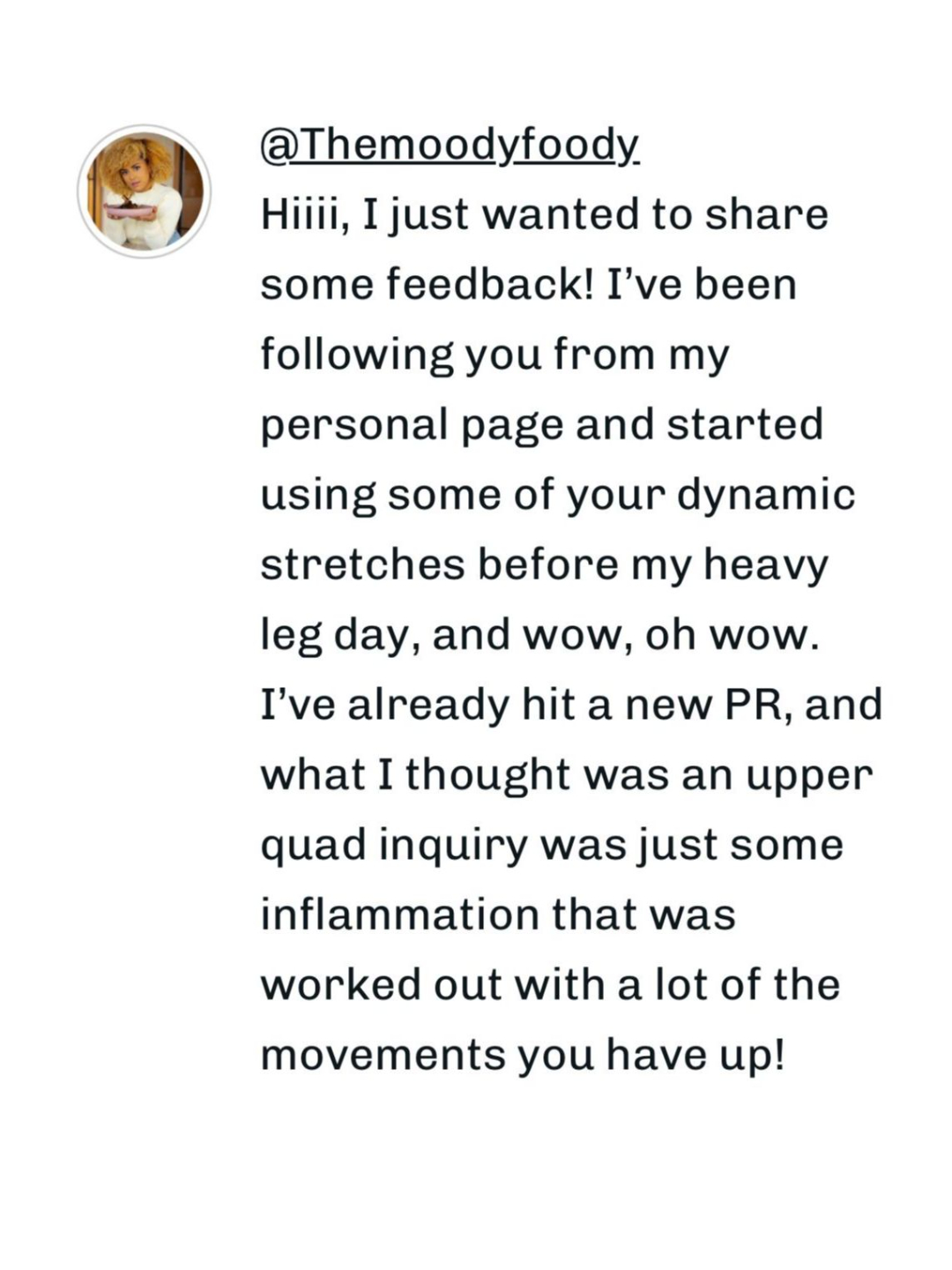
Task: Click the word "movements" in the last line
Action: tap(383, 1057)
